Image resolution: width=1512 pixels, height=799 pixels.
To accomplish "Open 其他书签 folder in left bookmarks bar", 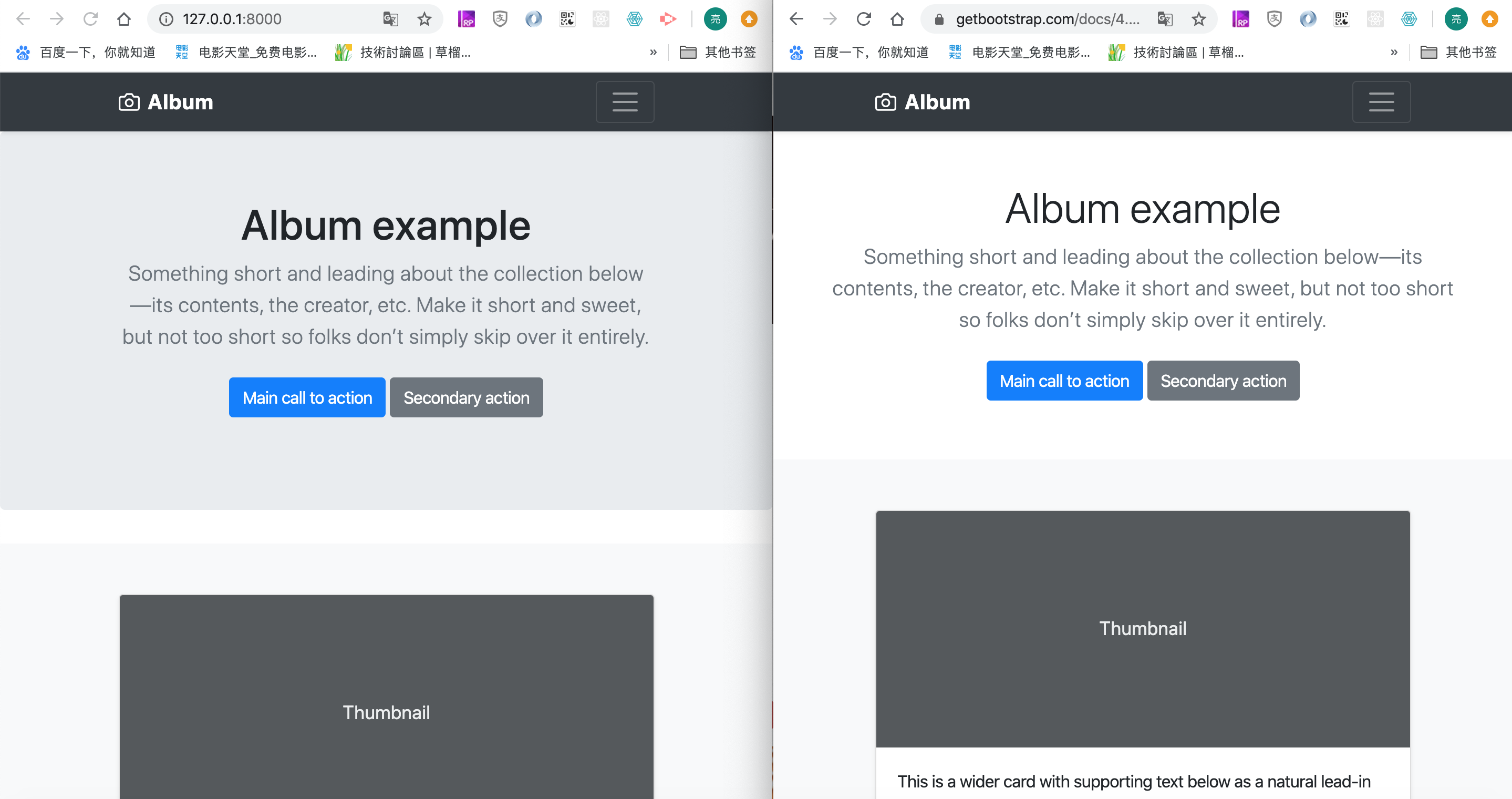I will 718,52.
